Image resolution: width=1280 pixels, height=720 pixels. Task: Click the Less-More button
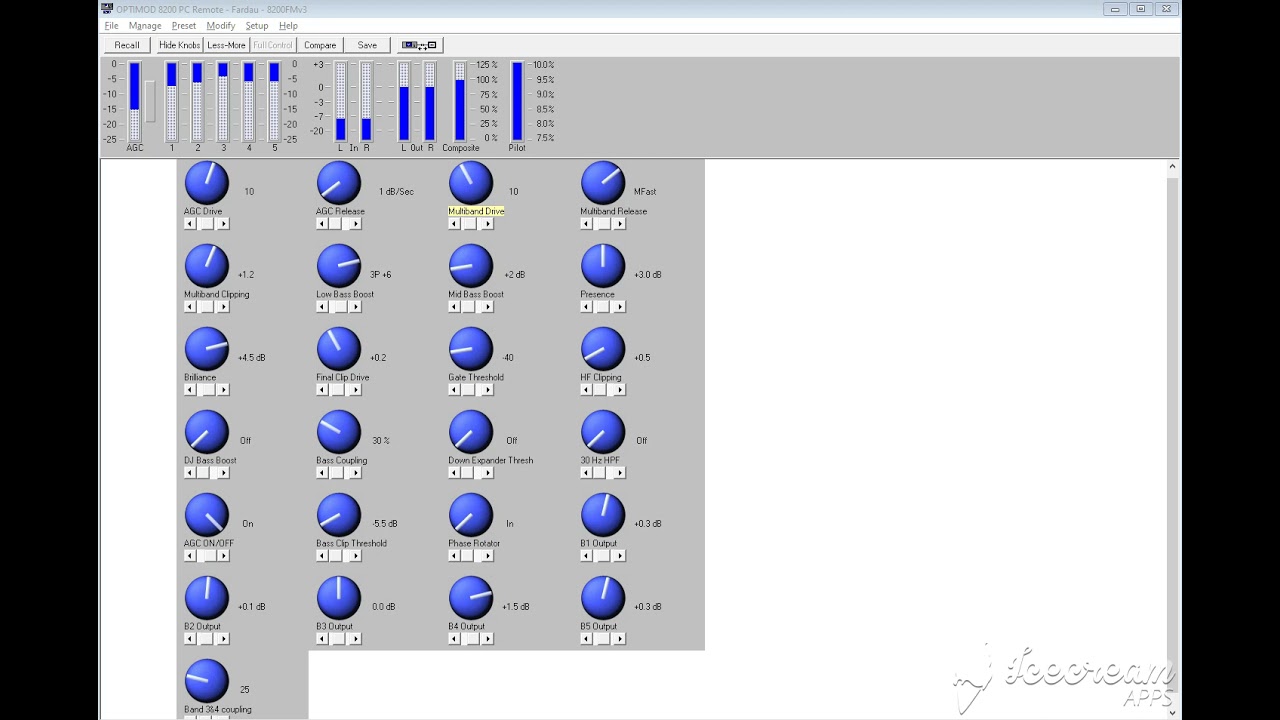coord(226,45)
